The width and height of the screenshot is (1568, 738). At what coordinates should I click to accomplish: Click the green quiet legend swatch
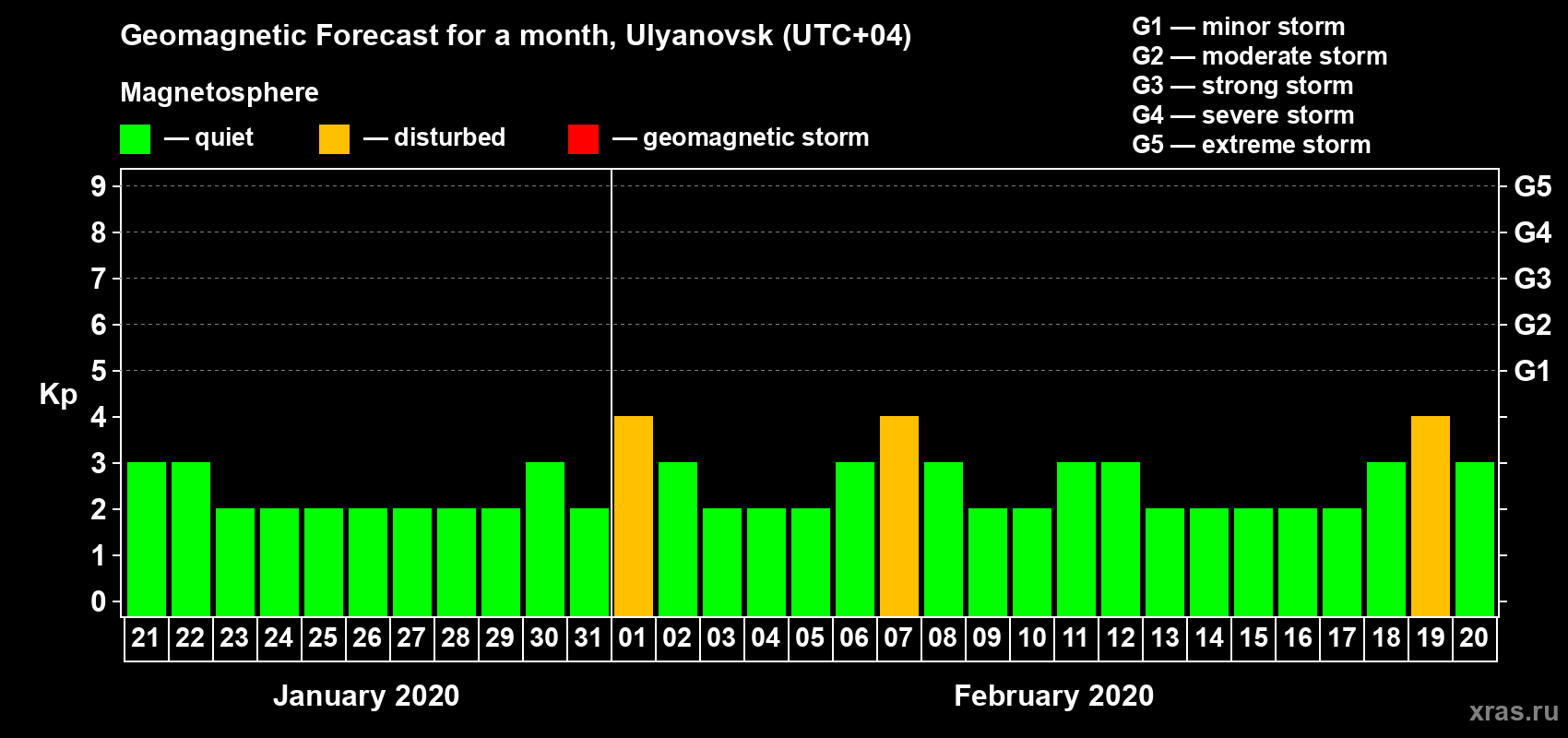click(136, 139)
